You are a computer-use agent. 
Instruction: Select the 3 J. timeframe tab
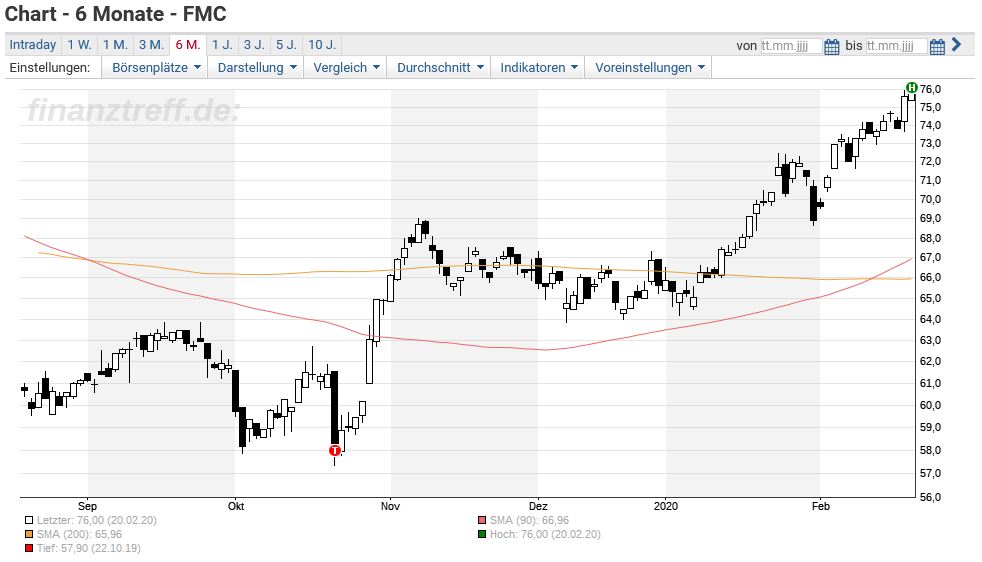click(x=254, y=44)
